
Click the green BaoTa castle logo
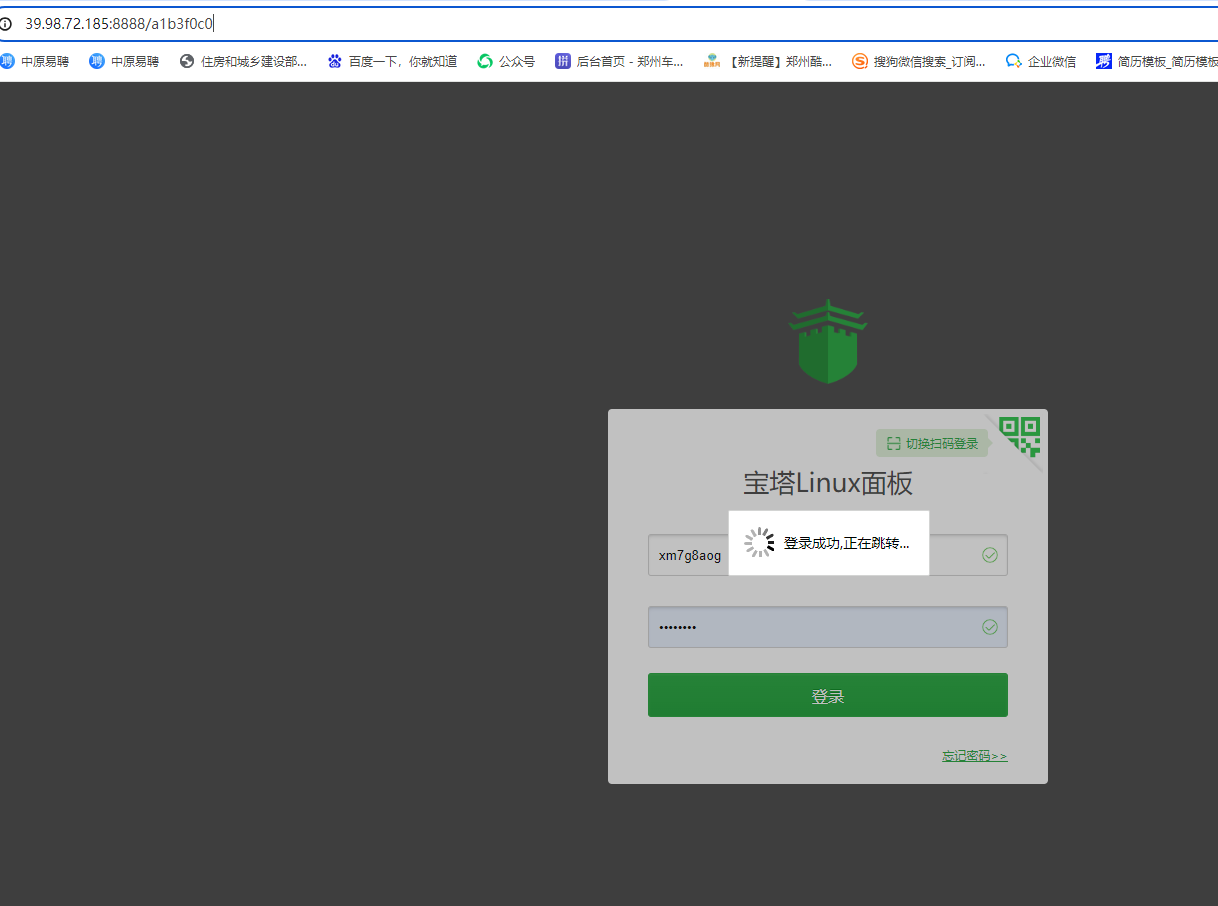[828, 341]
